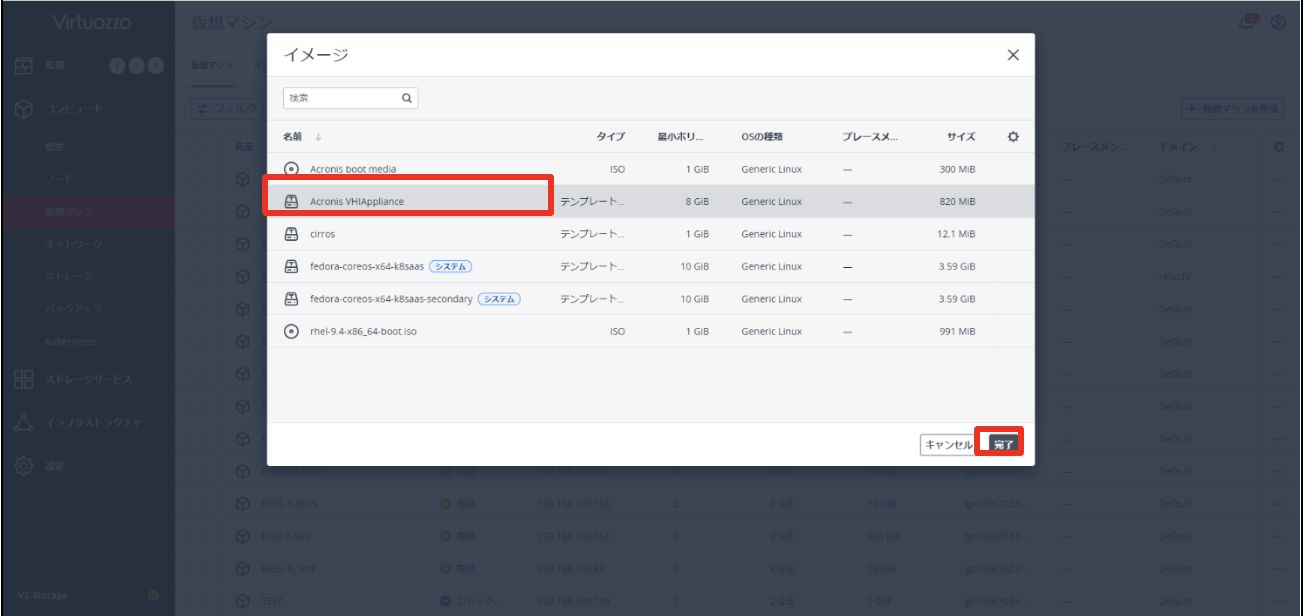1306x616 pixels.
Task: Open 仮想マシン in the background sidebar
Action: (68, 211)
